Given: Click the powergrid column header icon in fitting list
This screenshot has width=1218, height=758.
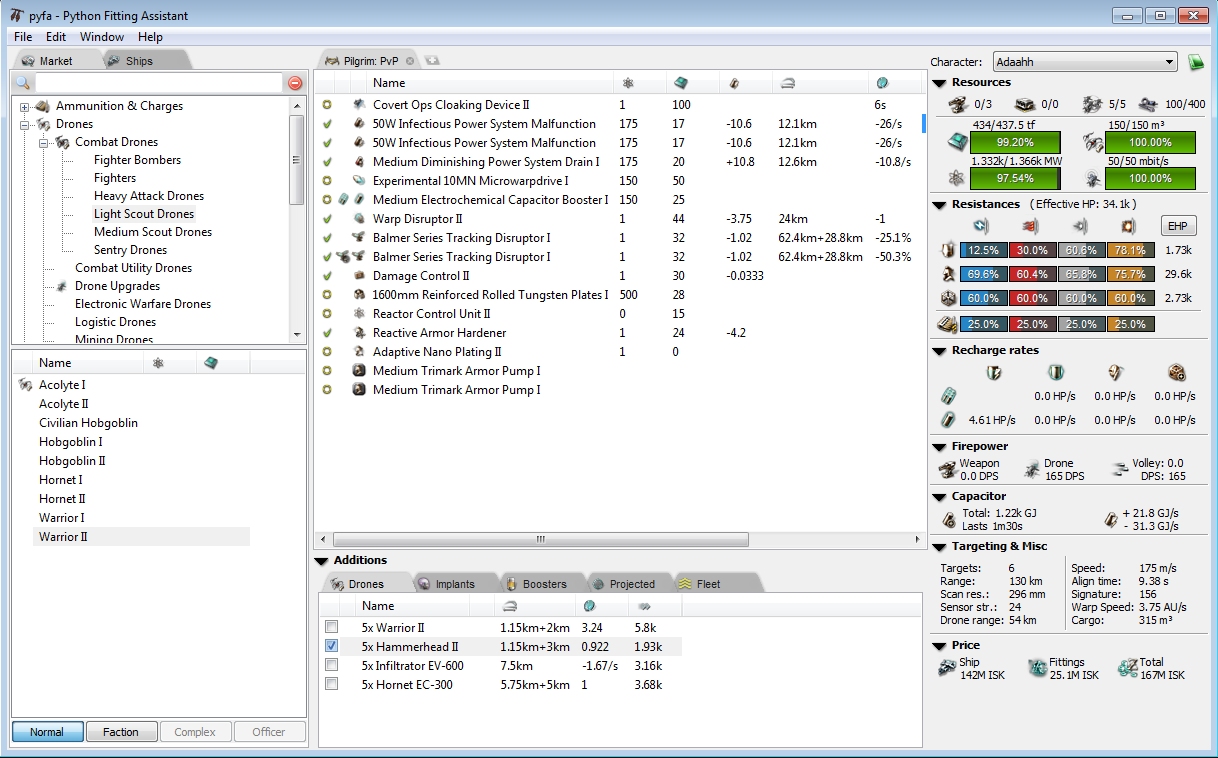Looking at the screenshot, I should pyautogui.click(x=628, y=83).
